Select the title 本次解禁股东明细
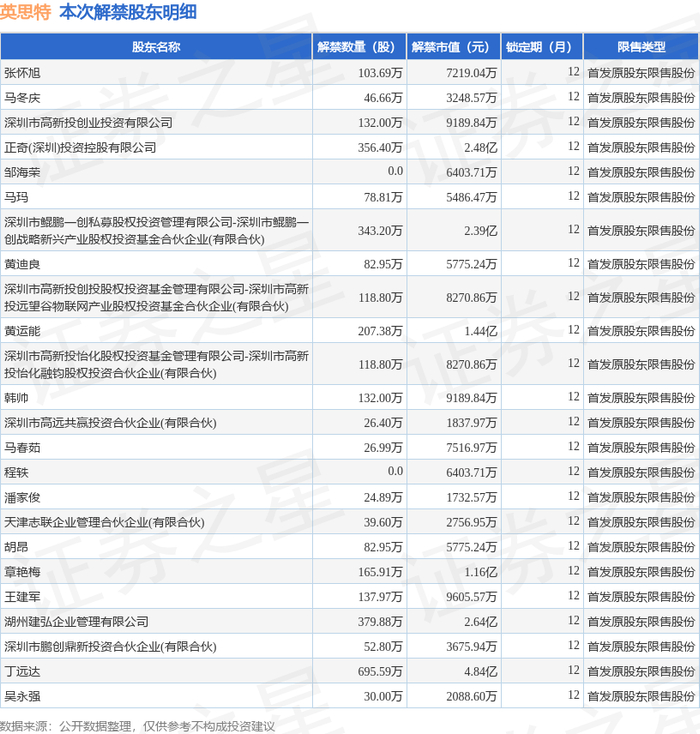Image resolution: width=700 pixels, height=734 pixels. click(x=128, y=12)
